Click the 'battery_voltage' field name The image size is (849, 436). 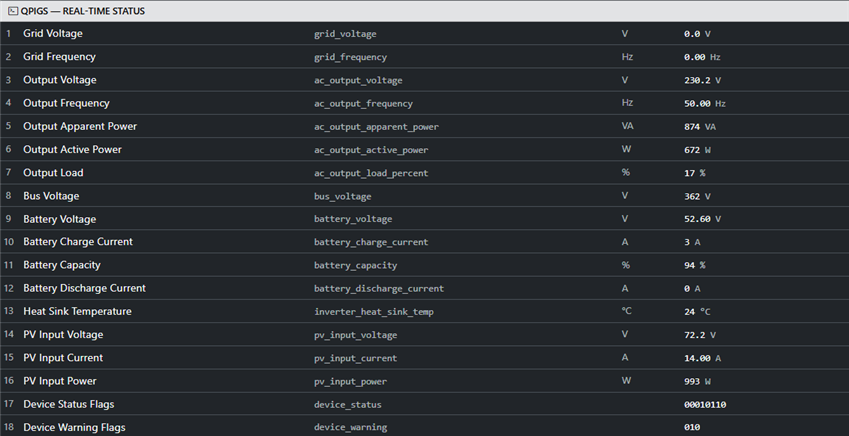(353, 219)
